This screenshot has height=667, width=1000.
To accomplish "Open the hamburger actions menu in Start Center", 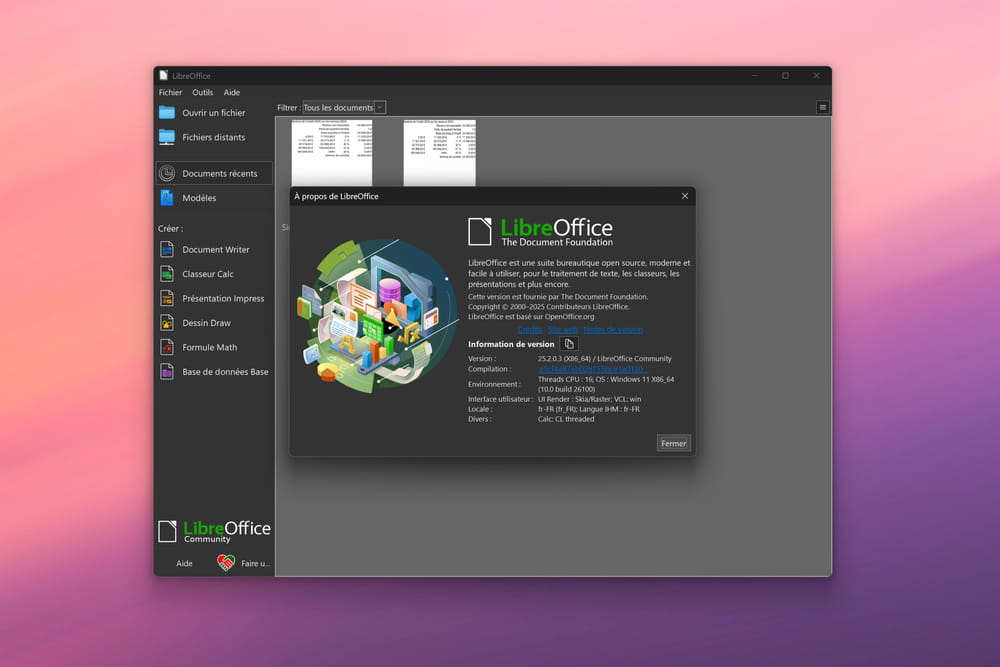I will (823, 107).
